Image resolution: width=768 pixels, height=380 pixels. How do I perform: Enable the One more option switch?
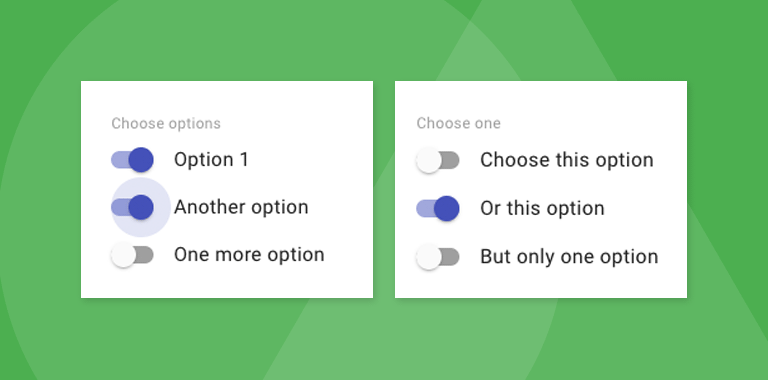click(132, 255)
